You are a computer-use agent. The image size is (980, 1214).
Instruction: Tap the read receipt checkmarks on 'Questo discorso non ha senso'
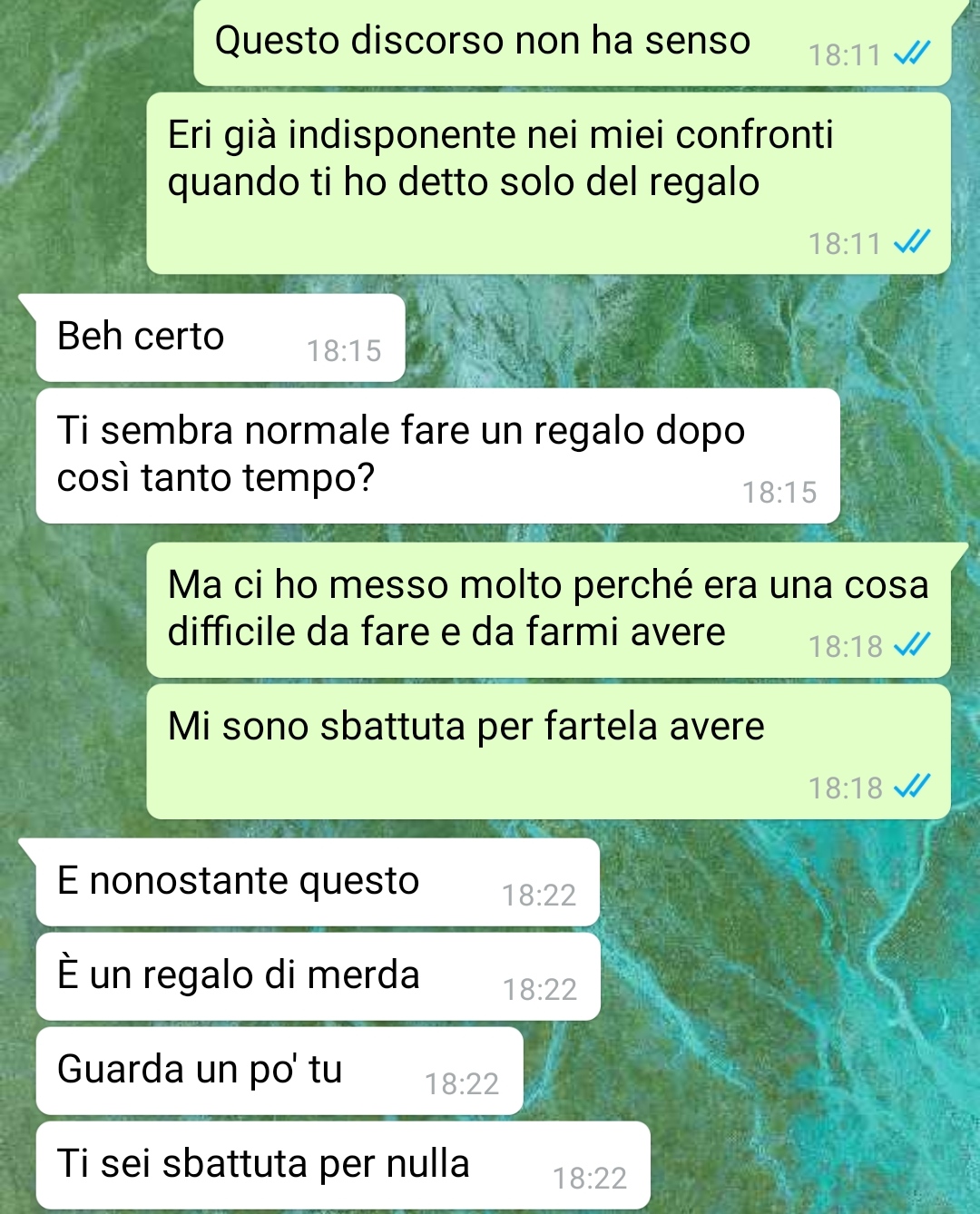[x=912, y=55]
